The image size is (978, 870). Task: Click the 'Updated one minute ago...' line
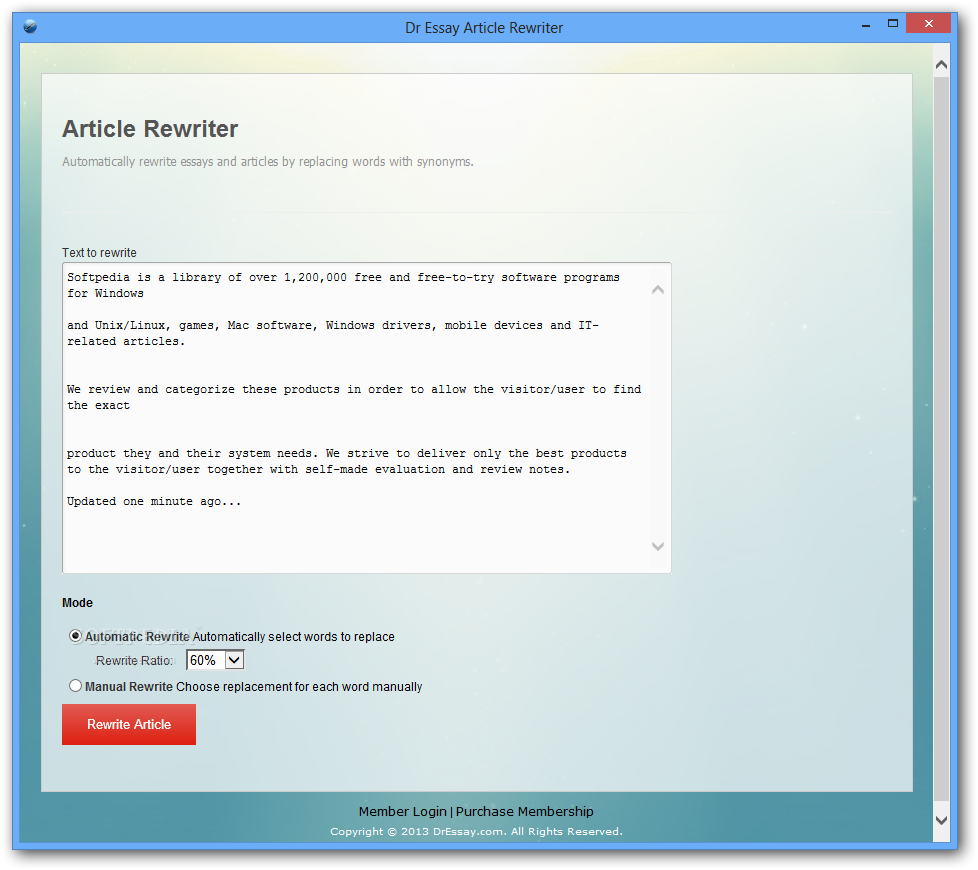click(x=154, y=501)
